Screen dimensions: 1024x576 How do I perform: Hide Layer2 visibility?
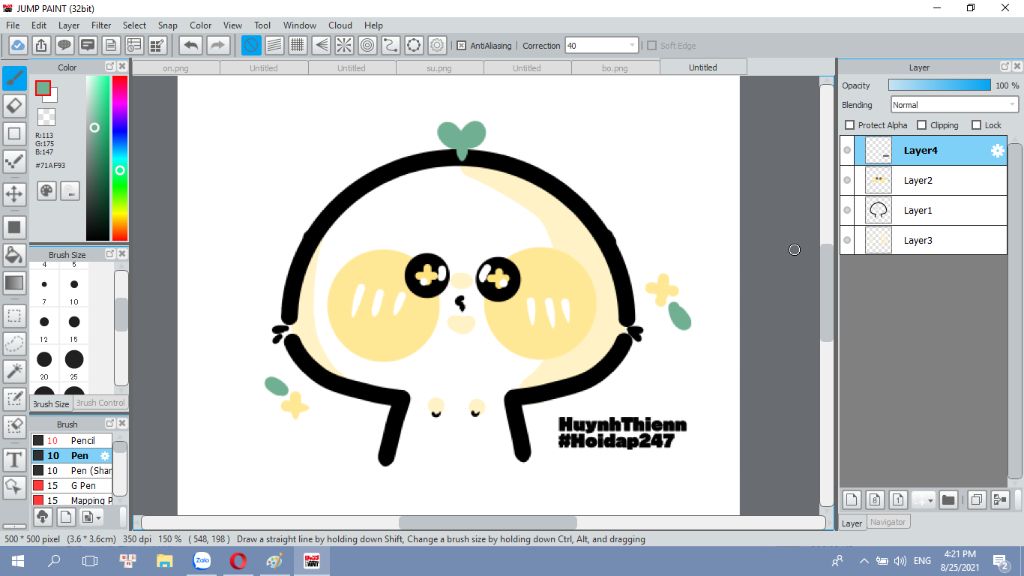(847, 180)
